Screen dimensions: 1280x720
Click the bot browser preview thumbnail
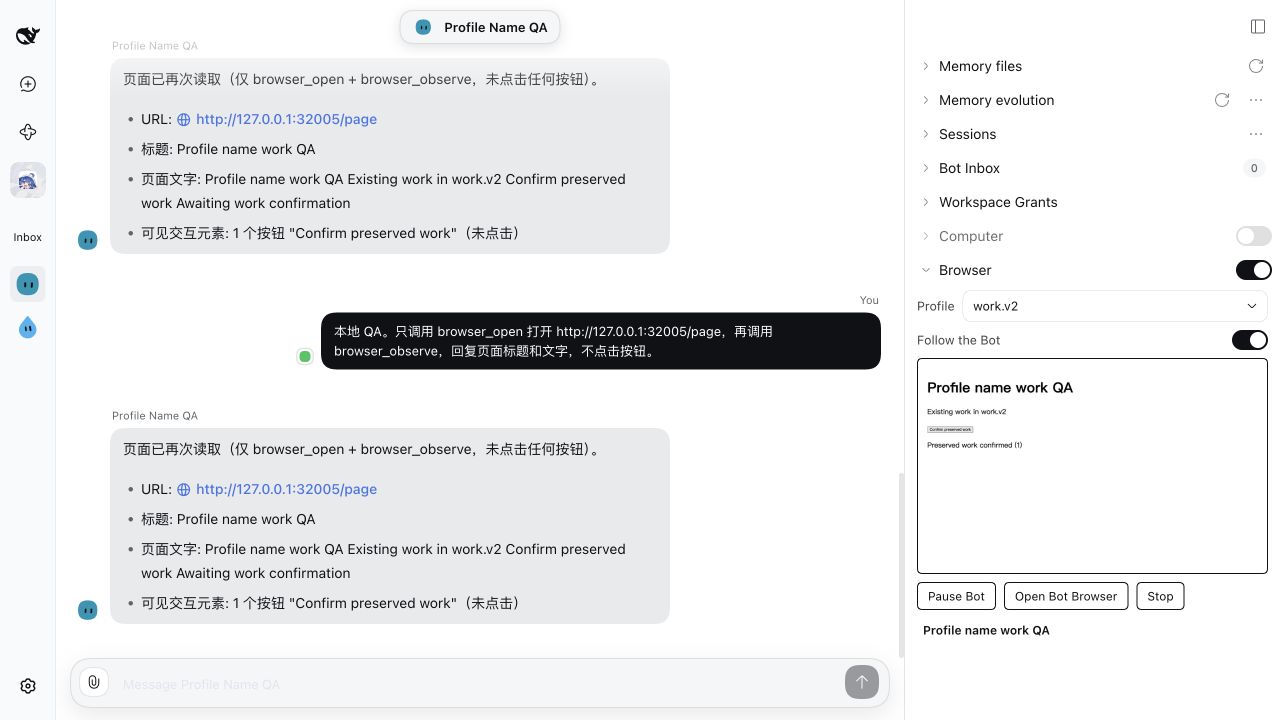click(1092, 466)
